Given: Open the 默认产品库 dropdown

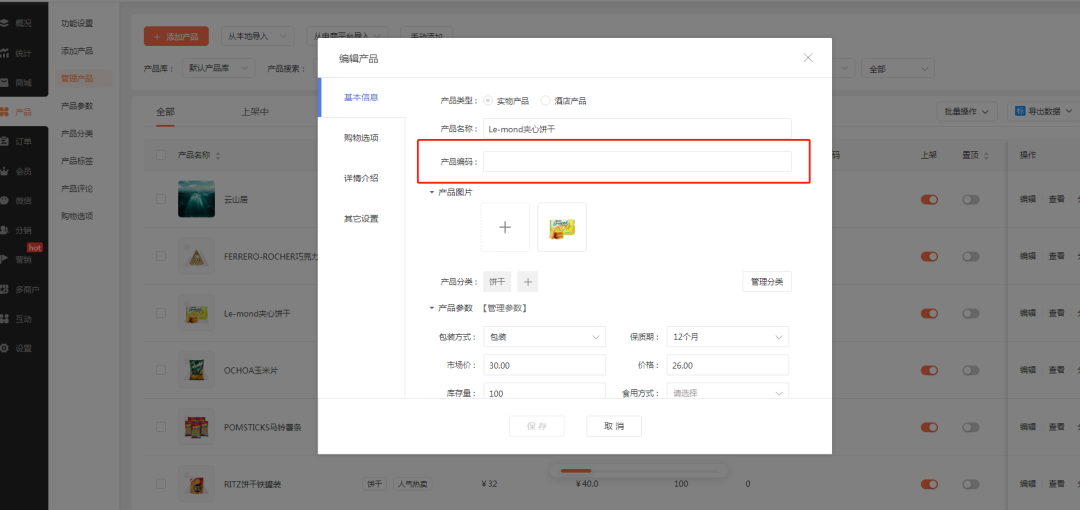Looking at the screenshot, I should point(218,68).
